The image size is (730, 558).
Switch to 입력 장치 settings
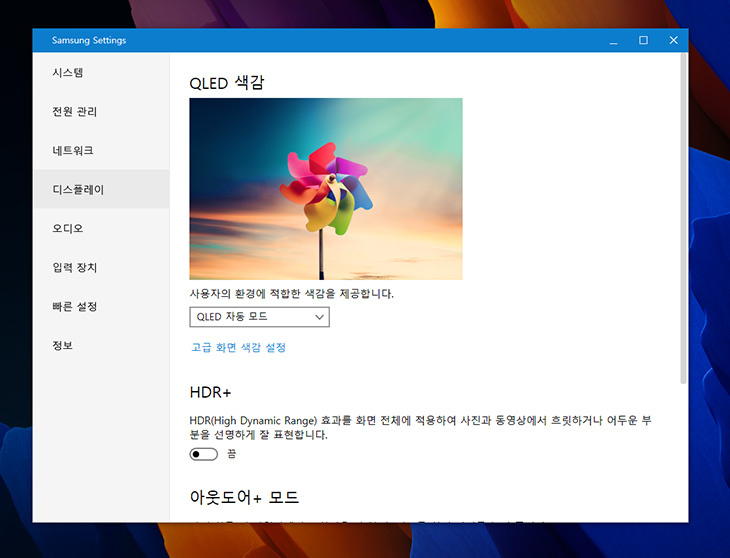point(101,268)
